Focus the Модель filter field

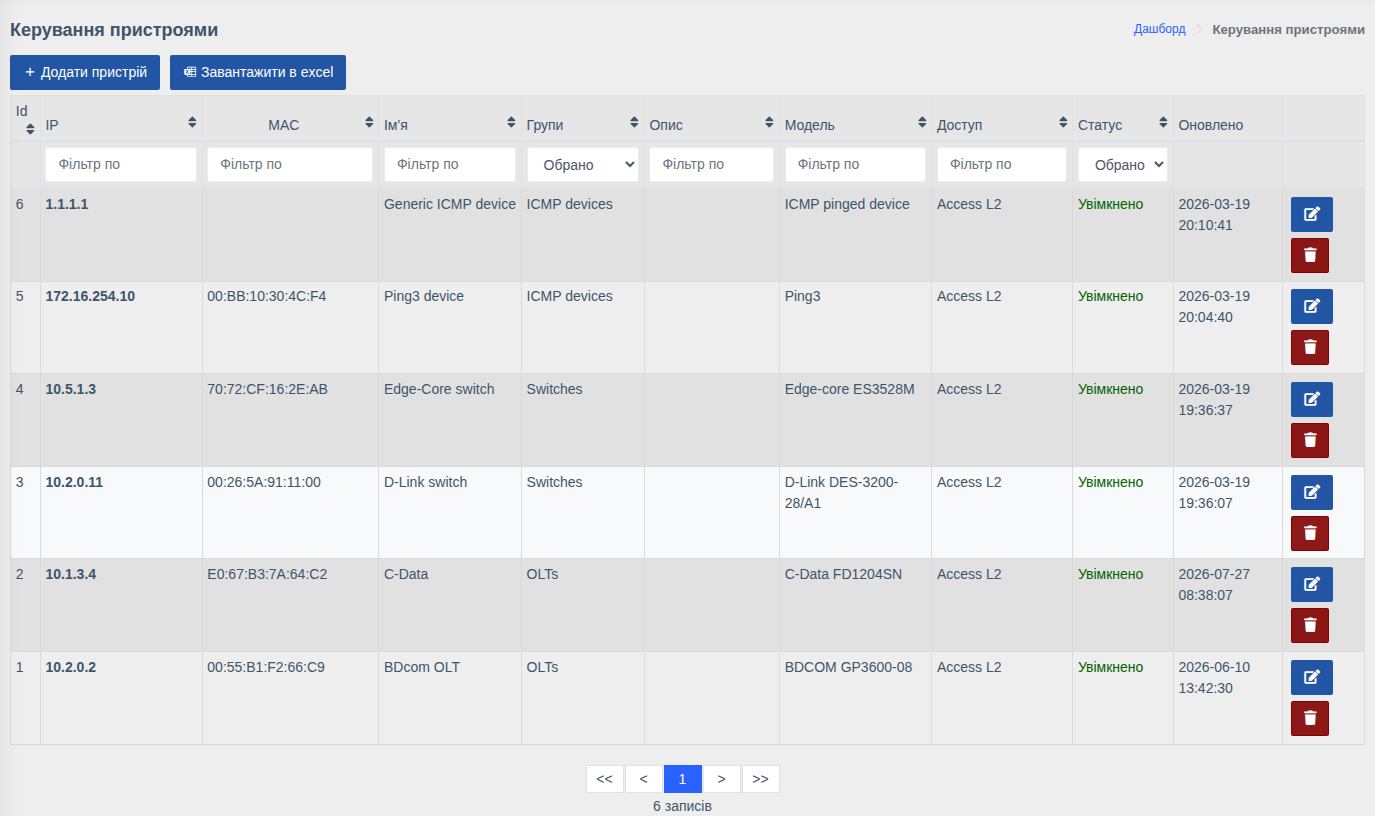(x=856, y=164)
